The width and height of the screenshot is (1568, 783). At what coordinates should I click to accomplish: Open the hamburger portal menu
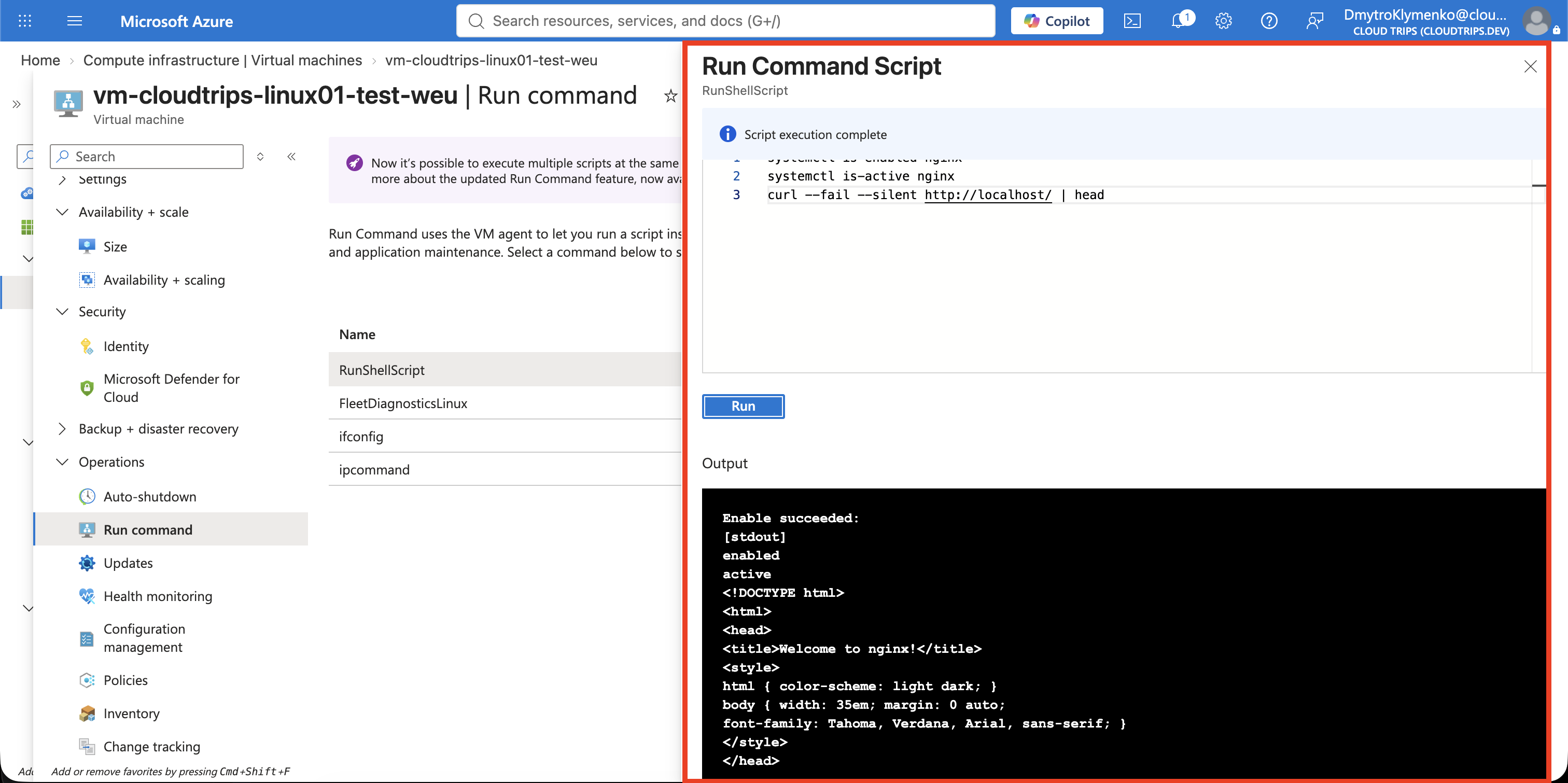click(74, 21)
